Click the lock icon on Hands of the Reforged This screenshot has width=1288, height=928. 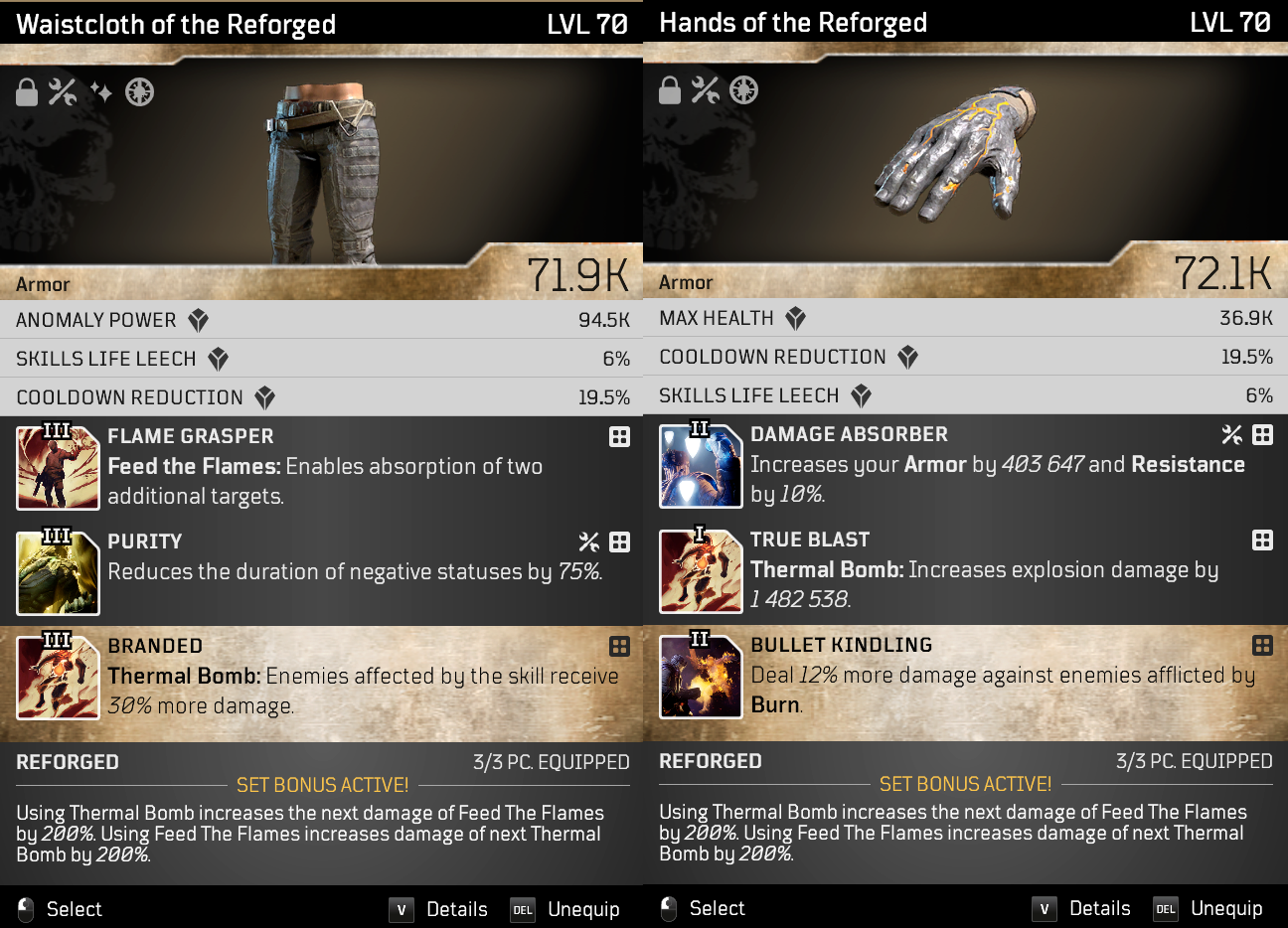point(670,90)
